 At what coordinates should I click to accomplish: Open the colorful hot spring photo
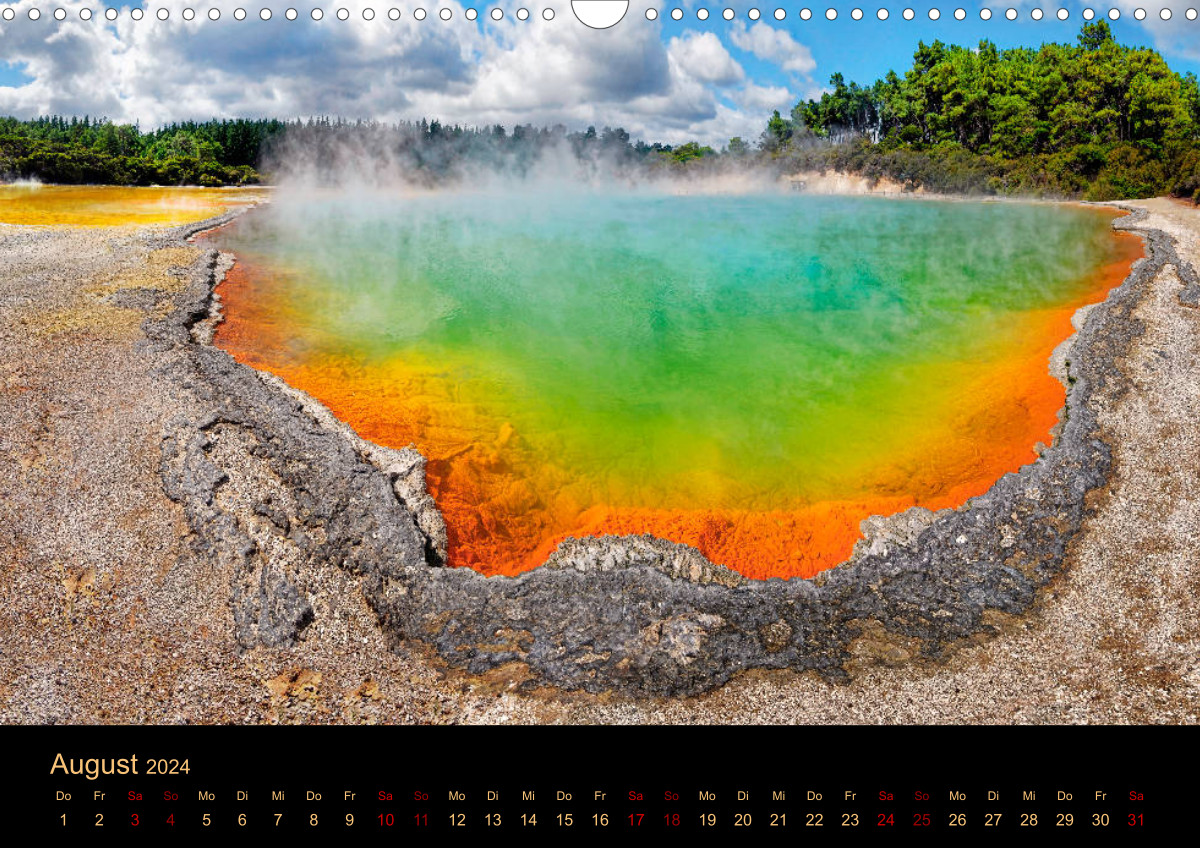[600, 362]
